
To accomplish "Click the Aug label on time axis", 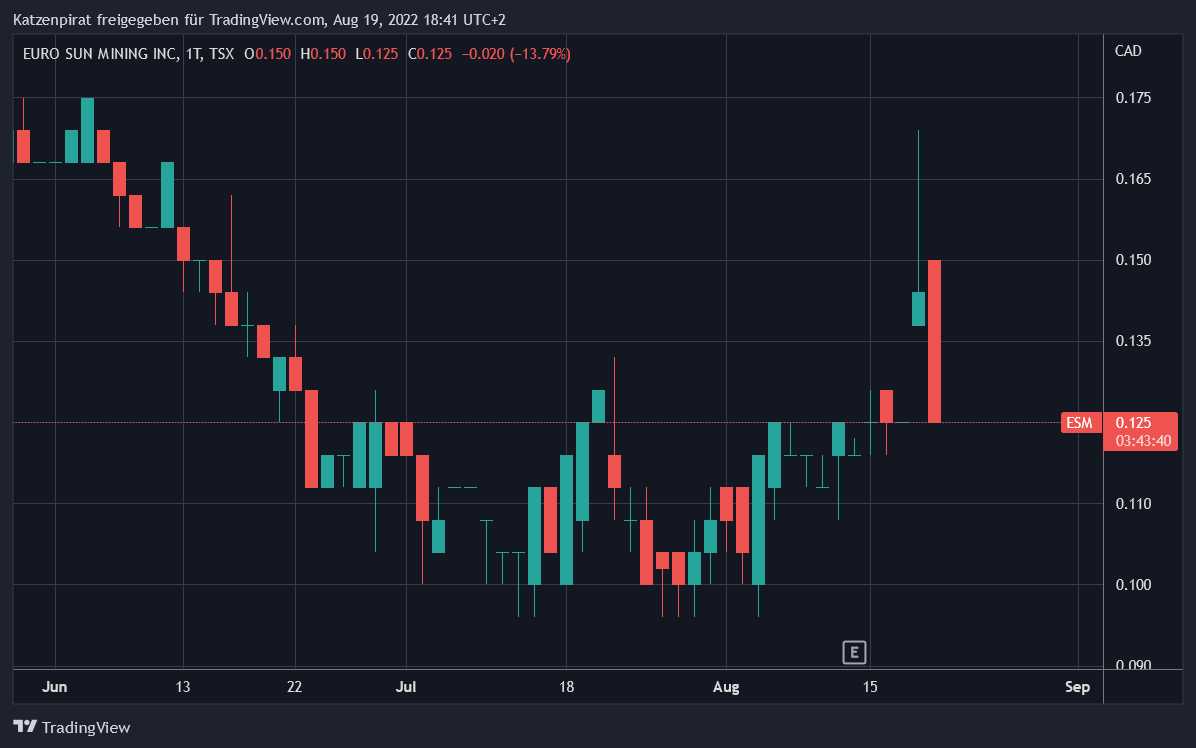I will [726, 687].
